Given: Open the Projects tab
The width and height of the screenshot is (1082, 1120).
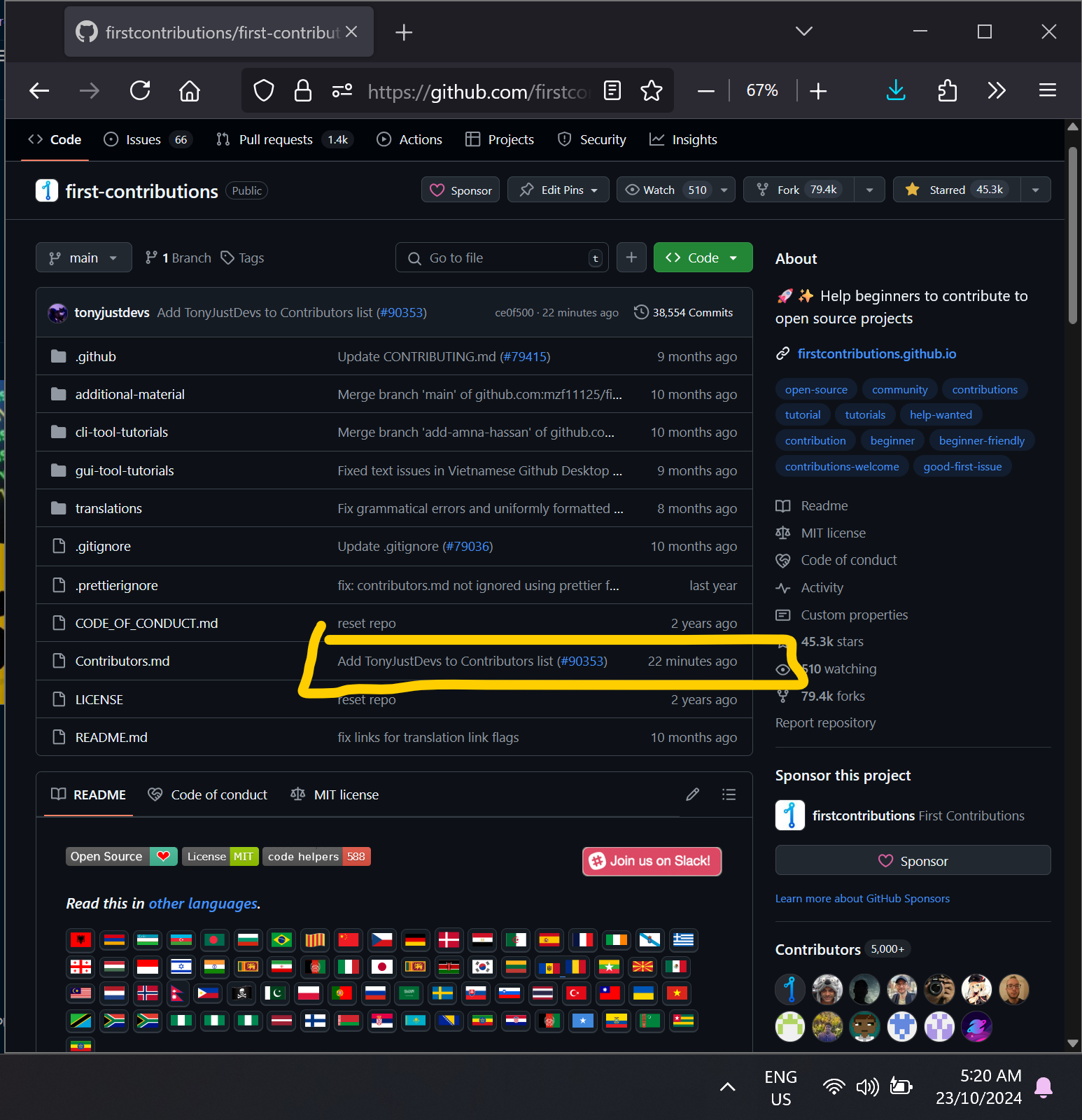Looking at the screenshot, I should 500,139.
